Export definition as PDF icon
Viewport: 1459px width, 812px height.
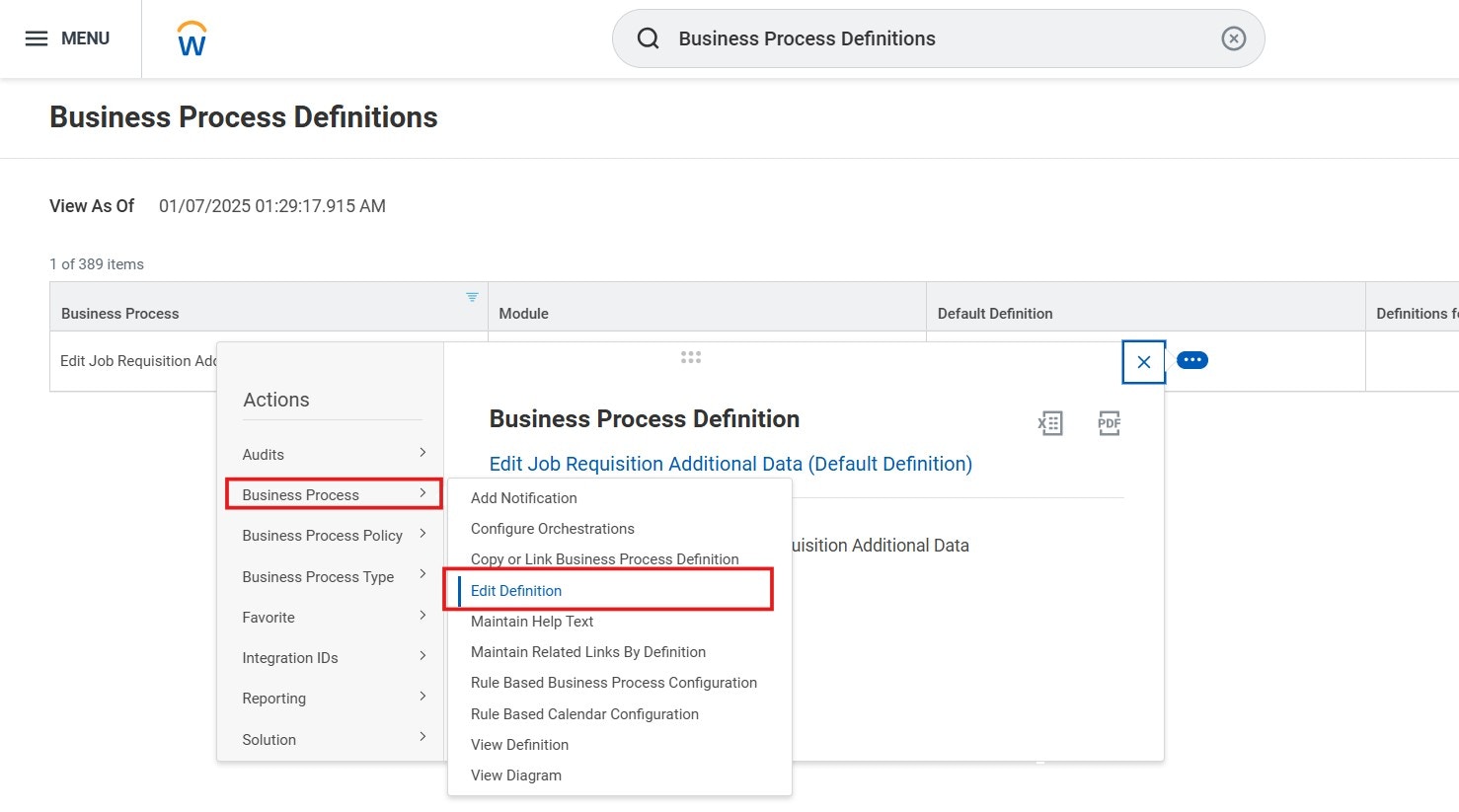1109,423
